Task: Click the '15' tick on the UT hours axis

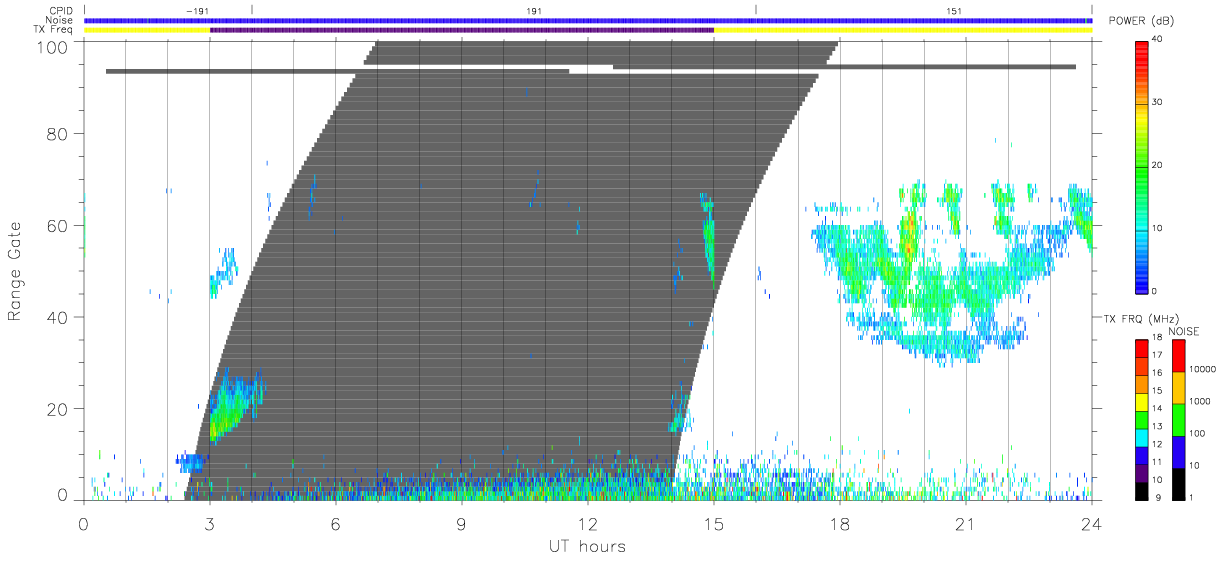Action: coord(714,524)
